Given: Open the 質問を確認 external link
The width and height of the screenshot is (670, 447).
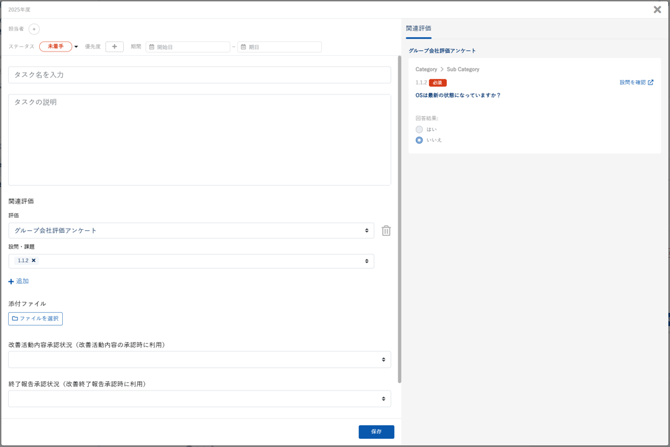Looking at the screenshot, I should point(636,83).
